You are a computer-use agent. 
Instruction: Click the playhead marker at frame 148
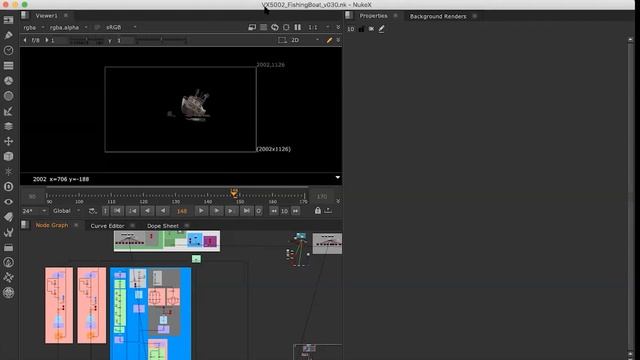[234, 193]
